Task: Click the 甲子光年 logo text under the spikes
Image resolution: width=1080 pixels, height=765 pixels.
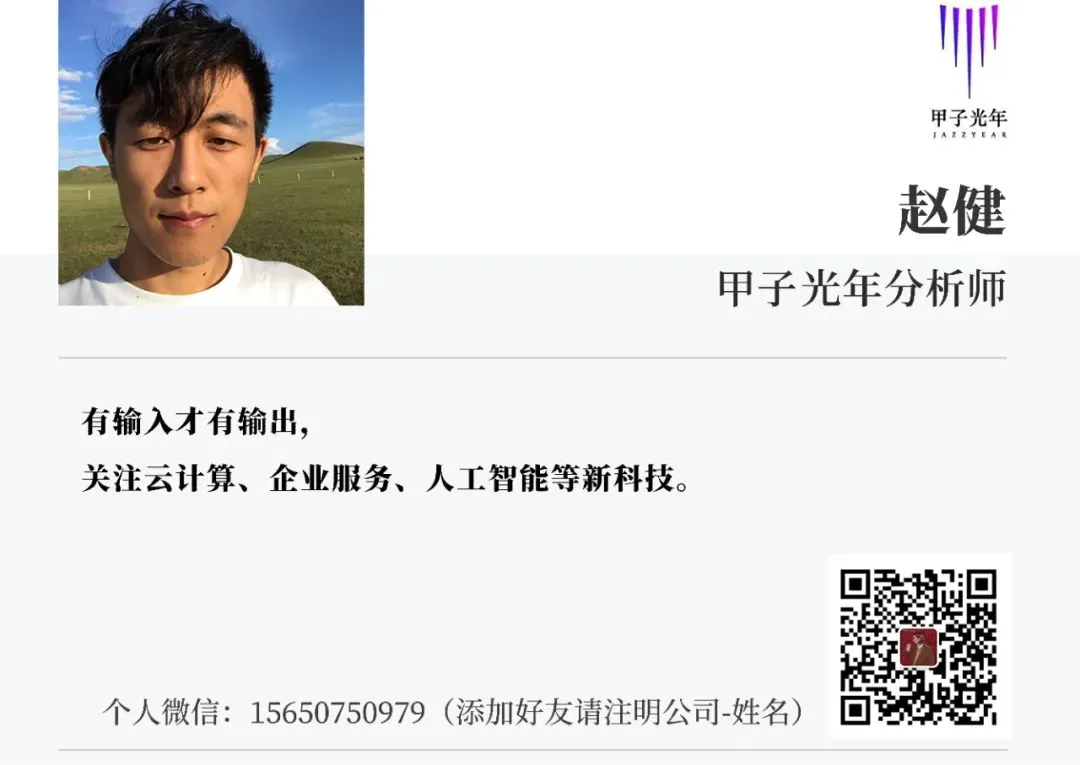Action: 969,118
